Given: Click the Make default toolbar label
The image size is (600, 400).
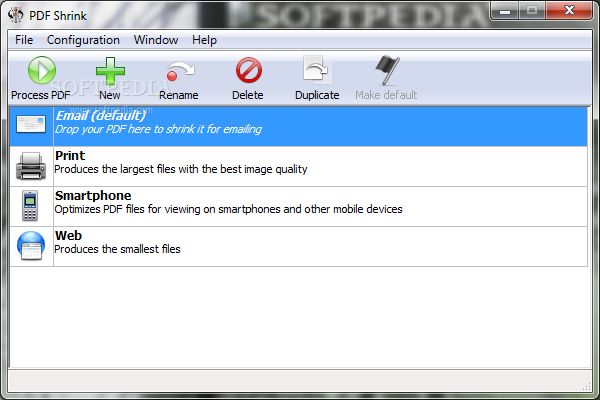Looking at the screenshot, I should pyautogui.click(x=386, y=95).
